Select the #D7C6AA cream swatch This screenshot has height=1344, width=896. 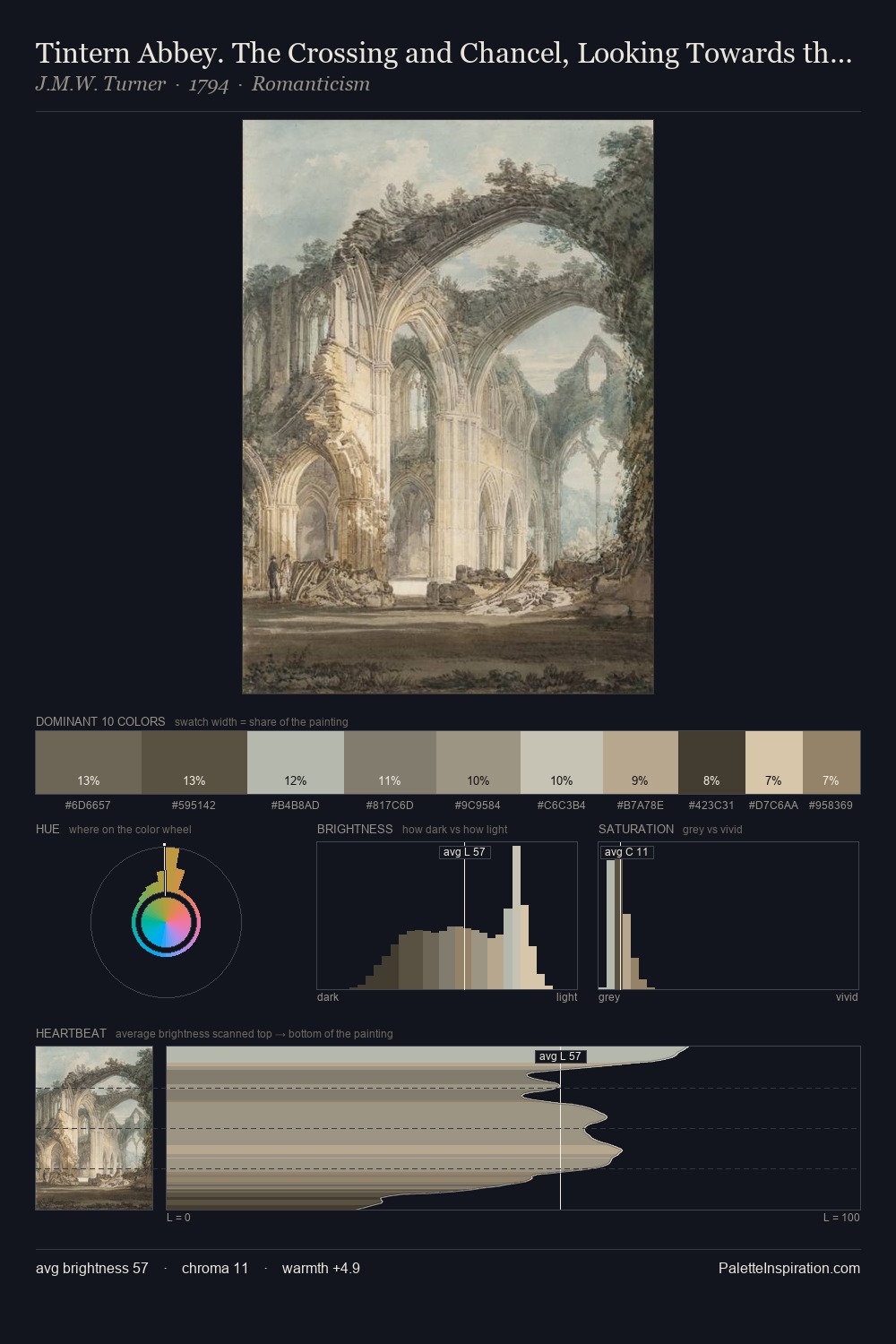pos(774,762)
